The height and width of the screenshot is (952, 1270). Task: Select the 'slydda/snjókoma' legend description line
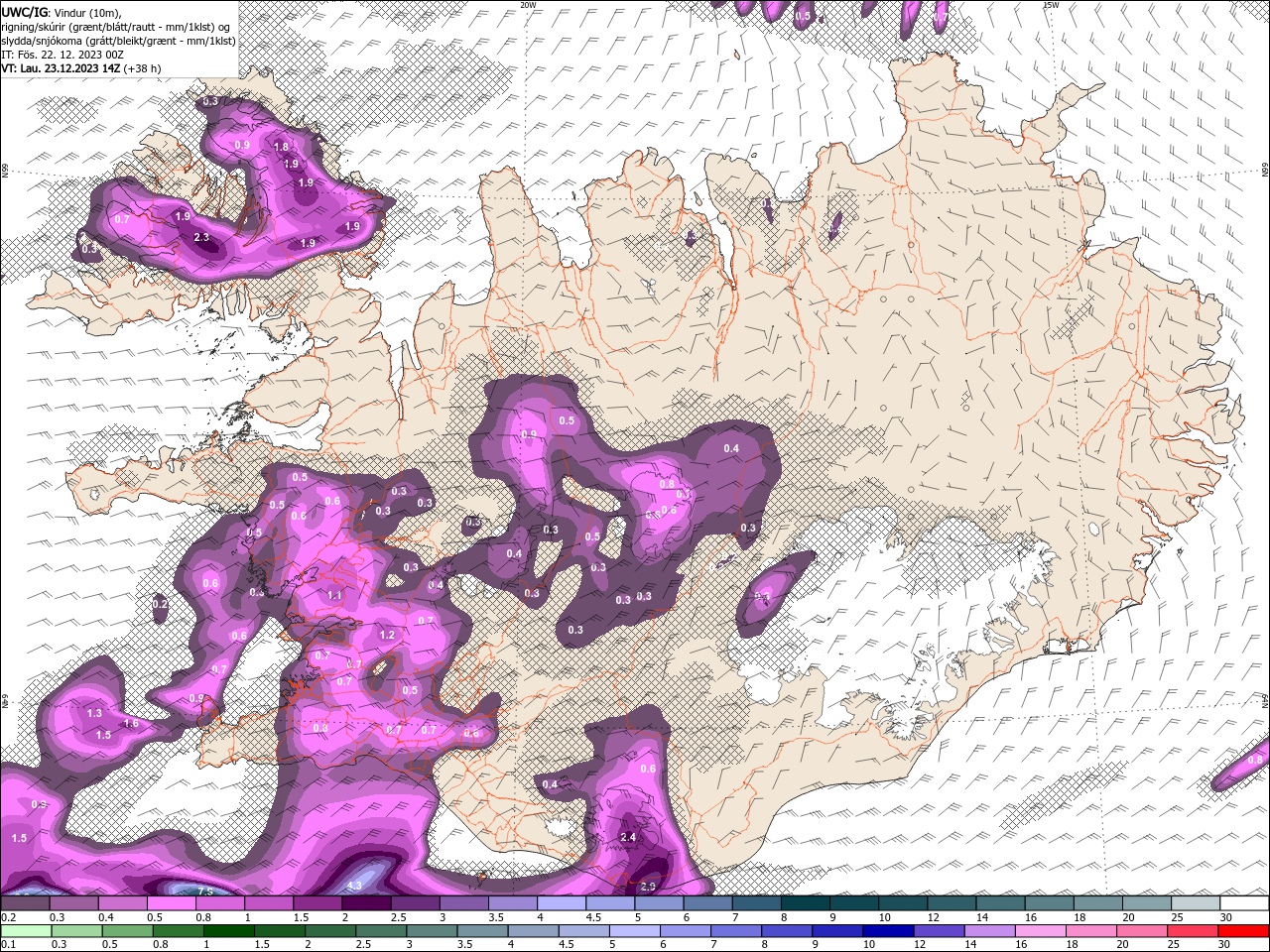(x=118, y=41)
